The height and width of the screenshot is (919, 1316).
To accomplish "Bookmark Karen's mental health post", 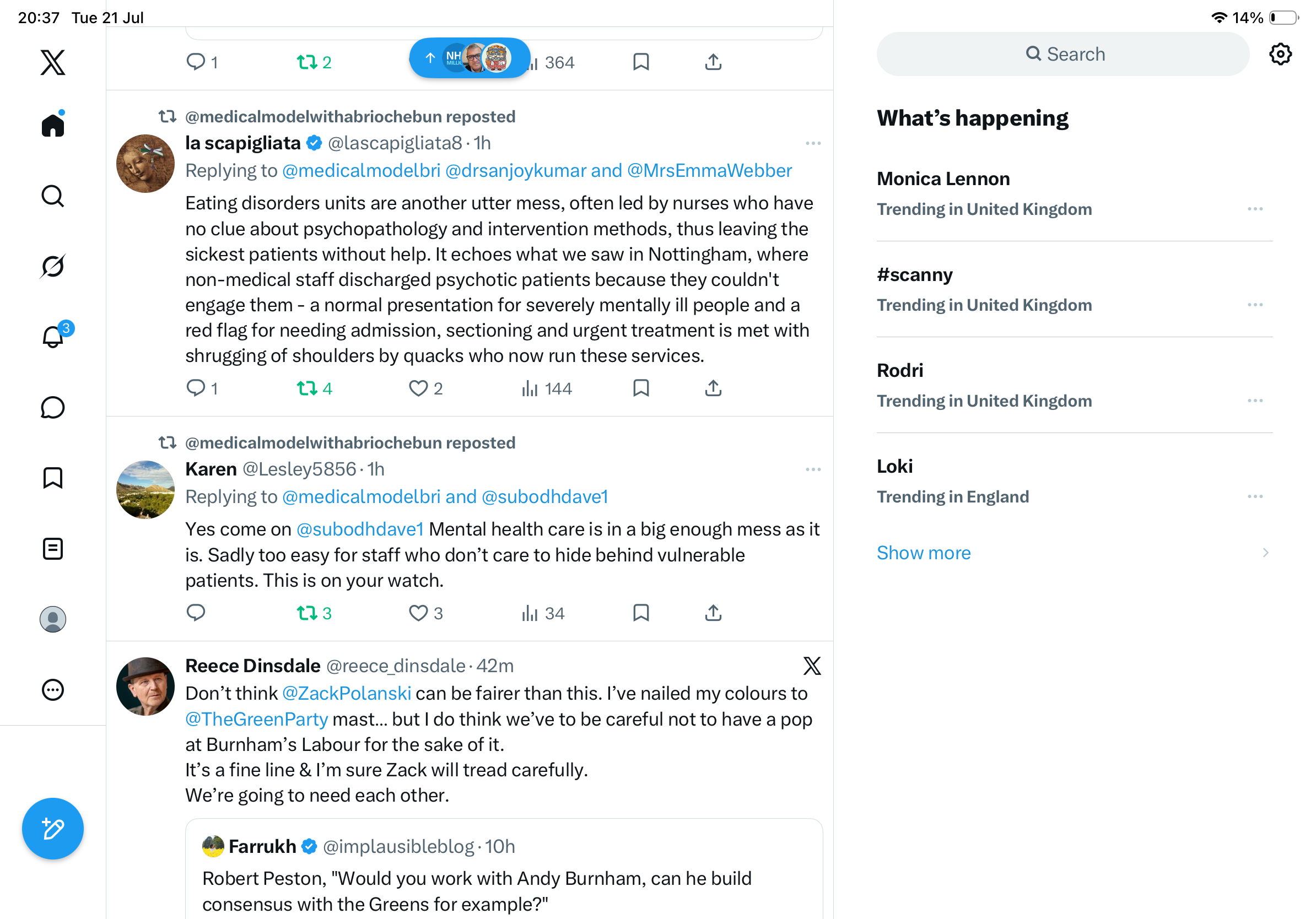I will [x=641, y=613].
